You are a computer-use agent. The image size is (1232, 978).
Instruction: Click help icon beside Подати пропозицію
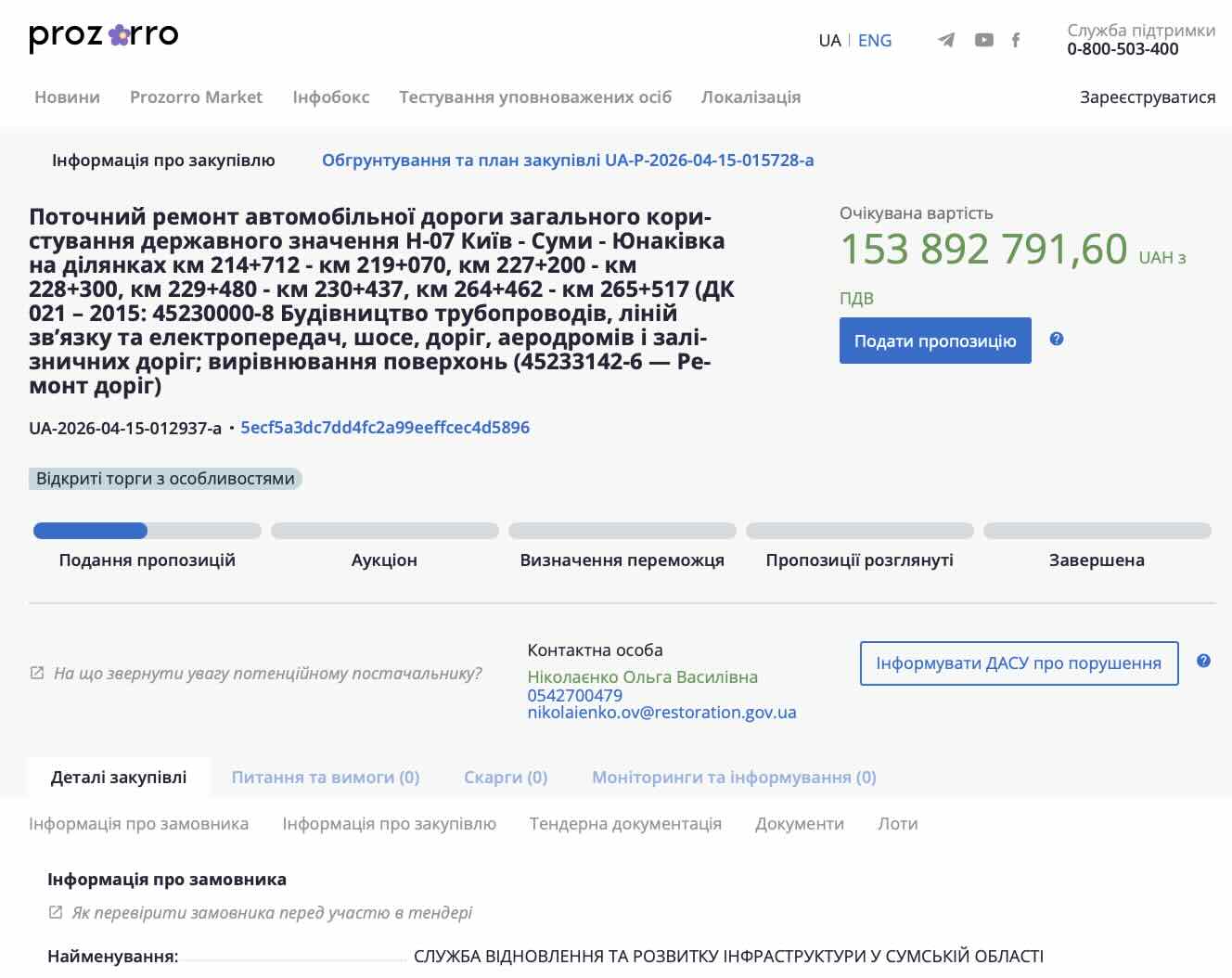[1057, 340]
